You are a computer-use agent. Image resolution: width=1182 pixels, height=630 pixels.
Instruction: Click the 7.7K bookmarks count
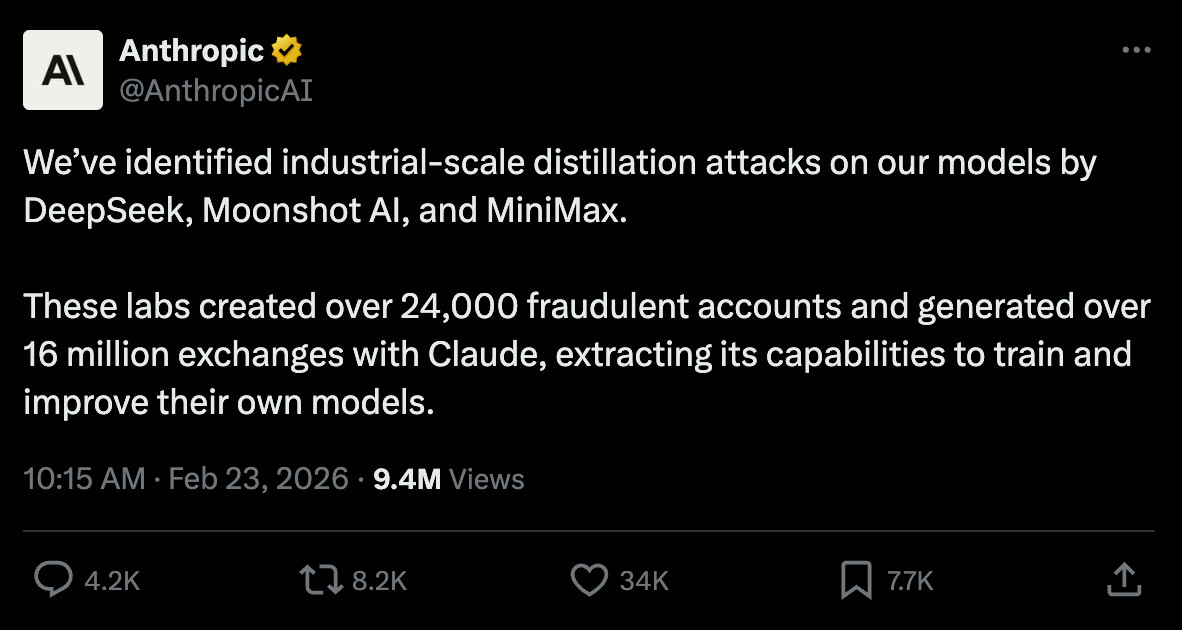pos(909,580)
